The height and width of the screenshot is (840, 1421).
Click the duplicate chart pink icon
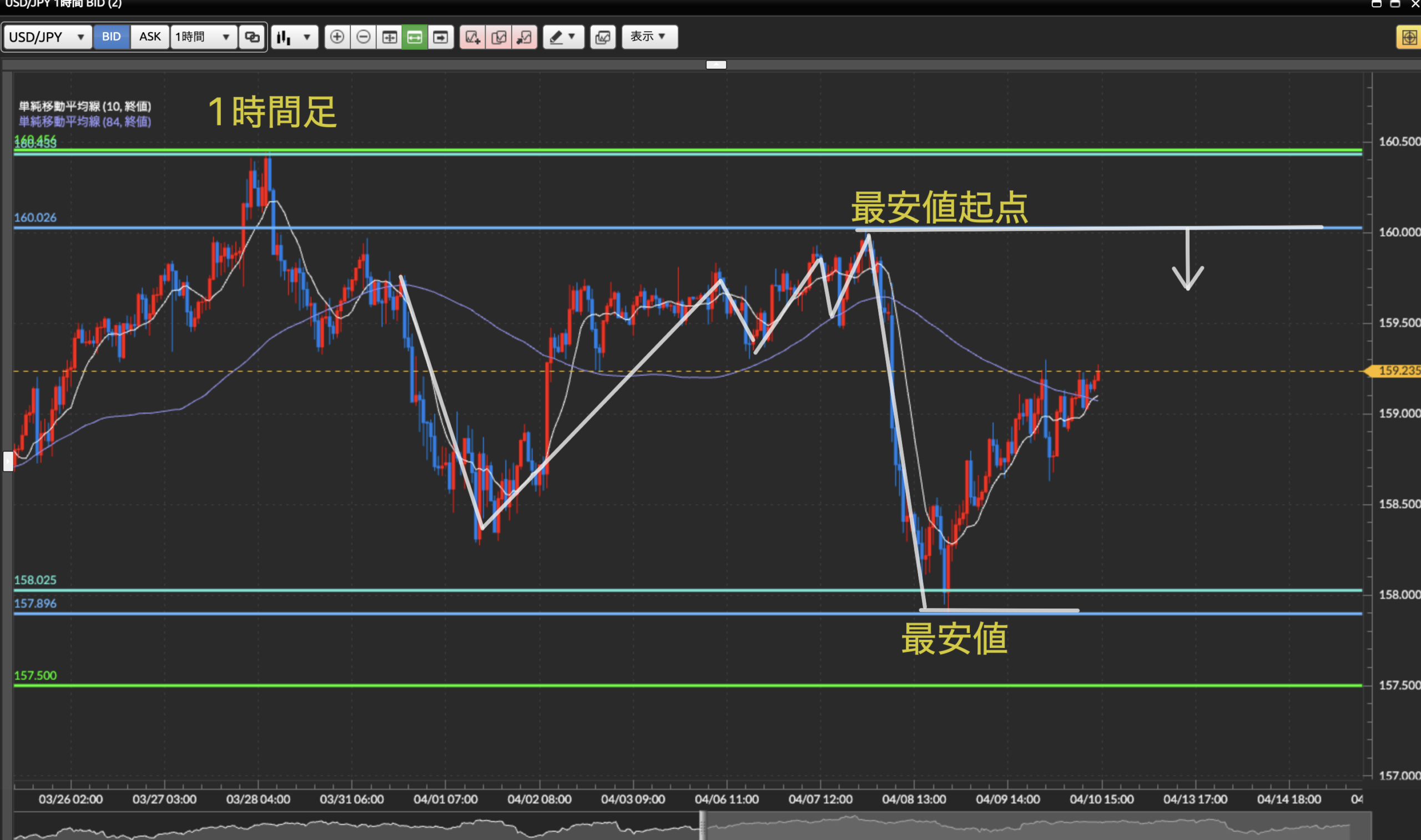click(x=499, y=37)
